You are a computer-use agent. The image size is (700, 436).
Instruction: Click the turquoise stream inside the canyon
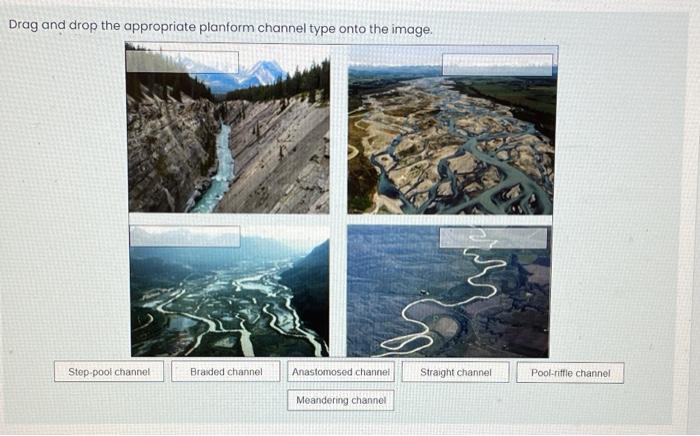[x=217, y=172]
